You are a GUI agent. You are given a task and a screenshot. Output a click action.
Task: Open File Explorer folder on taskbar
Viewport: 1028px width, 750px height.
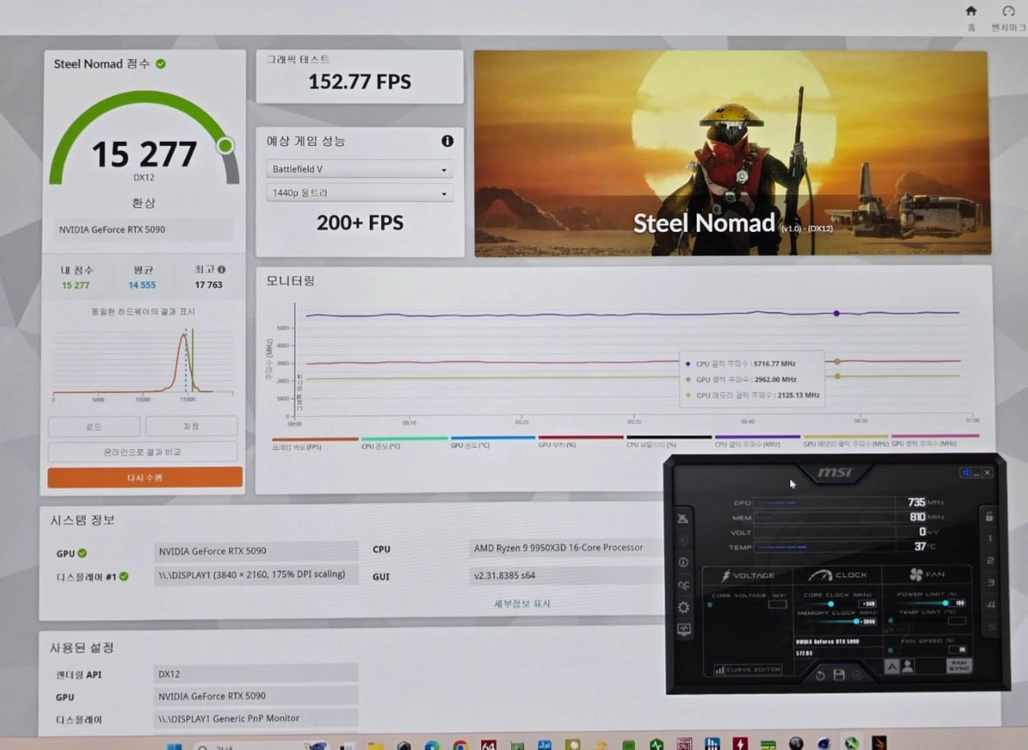tap(376, 745)
